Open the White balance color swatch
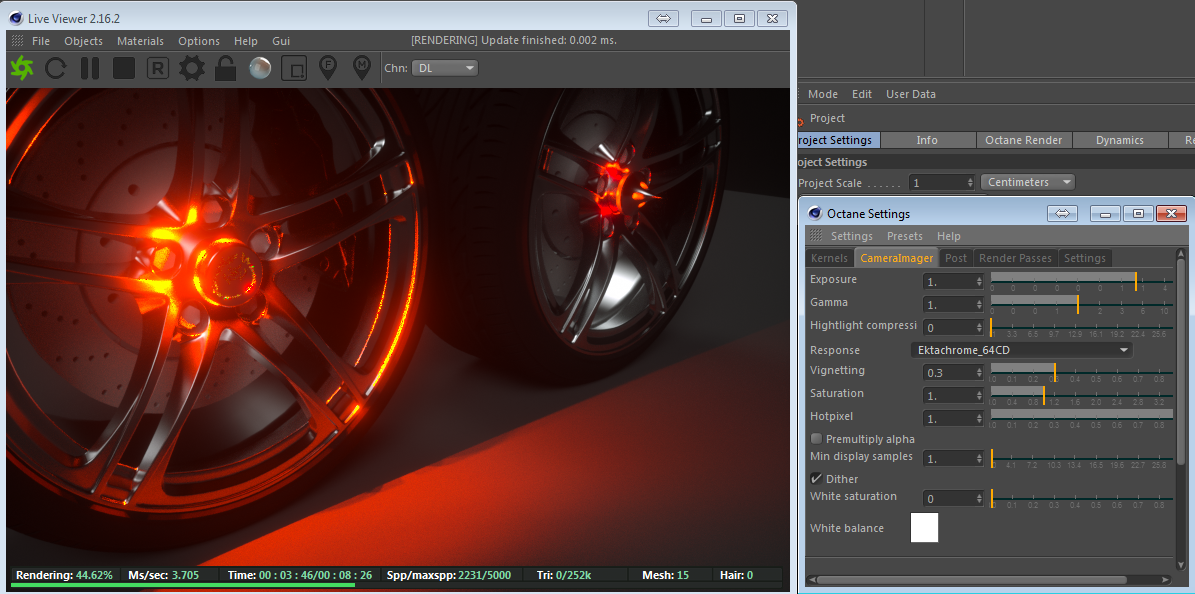Screen dimensions: 1195x594 pyautogui.click(x=924, y=528)
